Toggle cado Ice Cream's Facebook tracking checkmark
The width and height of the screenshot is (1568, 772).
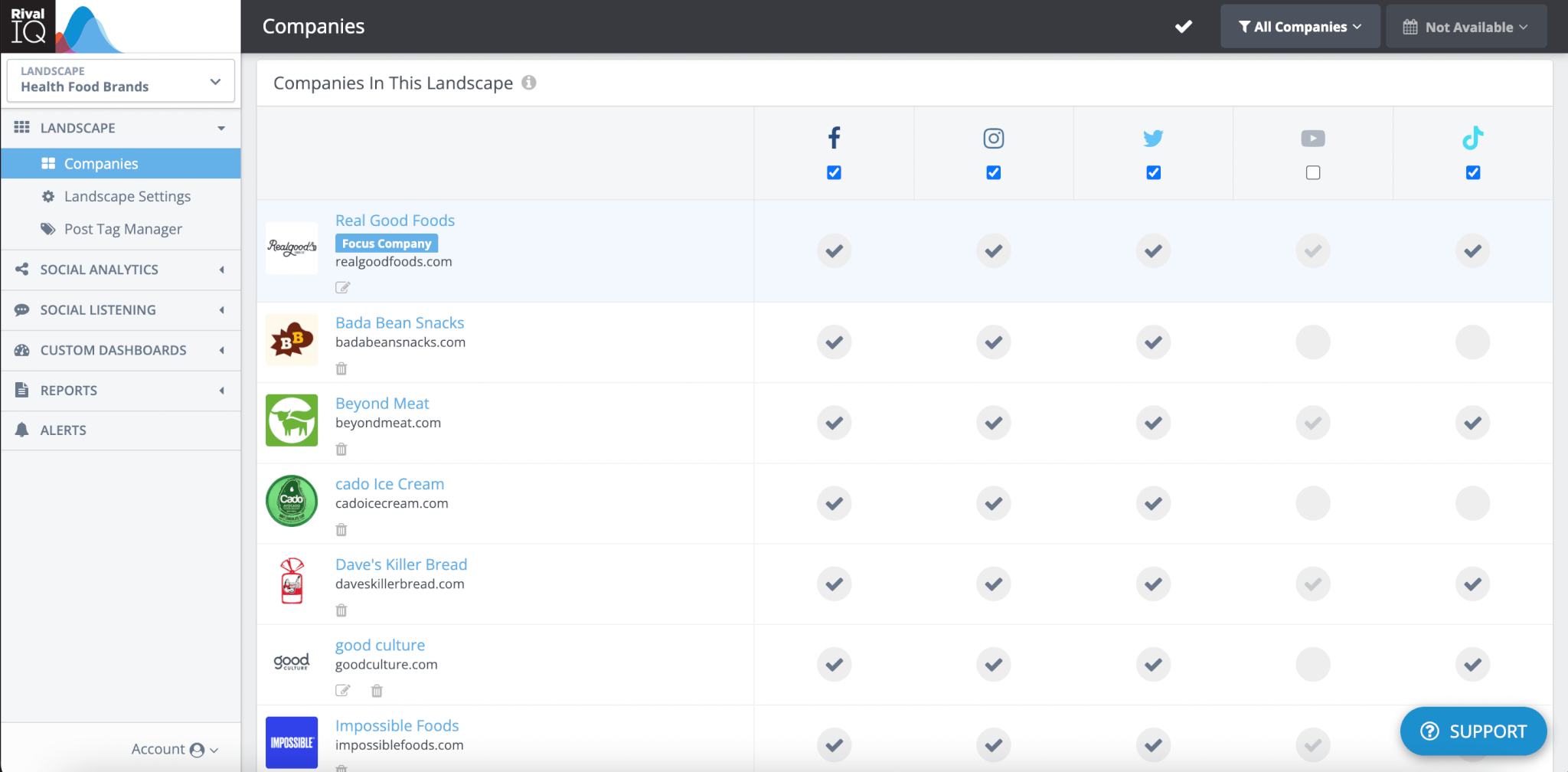pyautogui.click(x=834, y=503)
